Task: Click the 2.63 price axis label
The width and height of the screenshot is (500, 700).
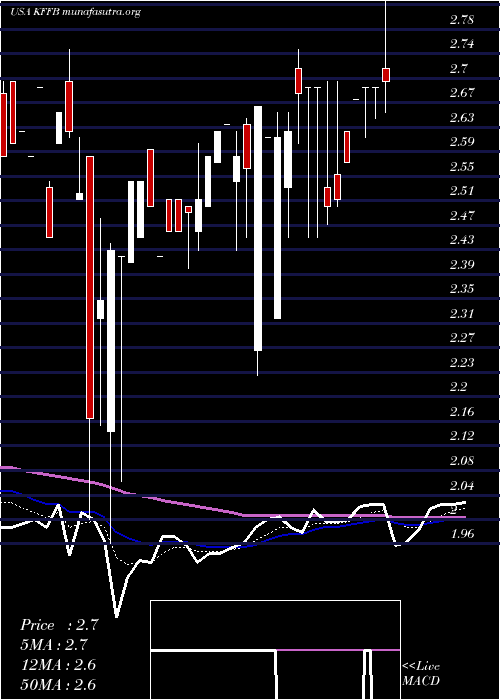Action: [x=462, y=118]
